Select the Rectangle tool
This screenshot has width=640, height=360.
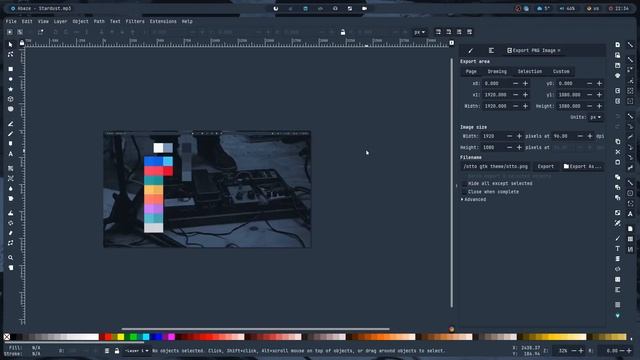(11, 69)
